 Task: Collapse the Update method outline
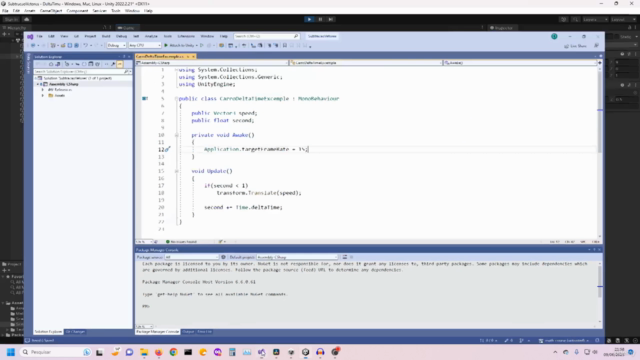click(x=176, y=171)
